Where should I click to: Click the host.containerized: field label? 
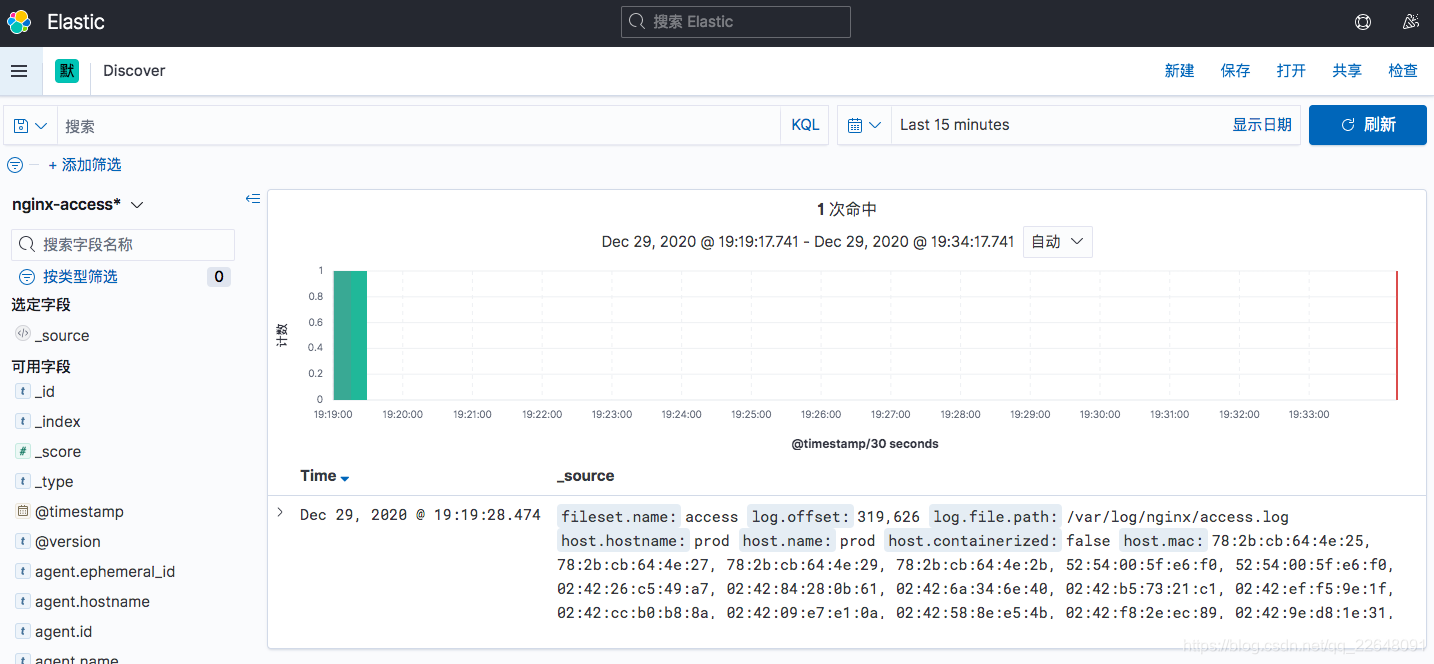click(x=973, y=541)
